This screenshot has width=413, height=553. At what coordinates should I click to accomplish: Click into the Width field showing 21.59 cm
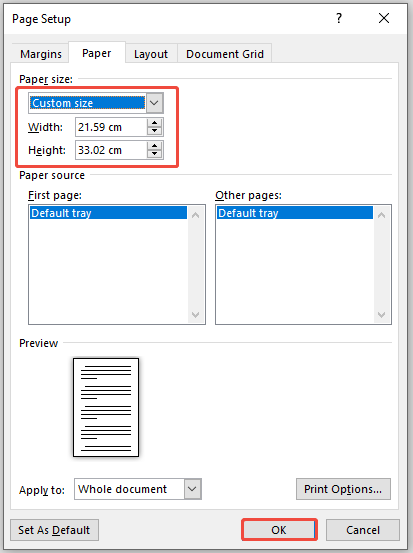point(111,127)
